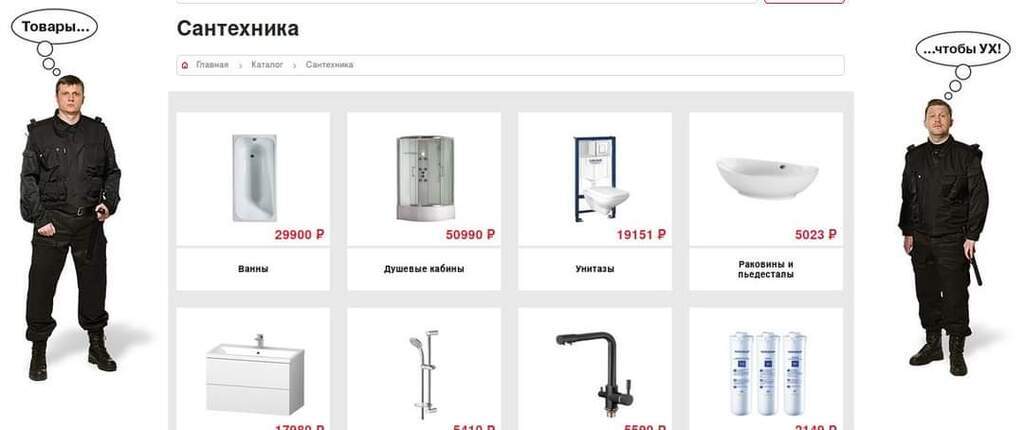Open the shower cabin product image

(425, 178)
